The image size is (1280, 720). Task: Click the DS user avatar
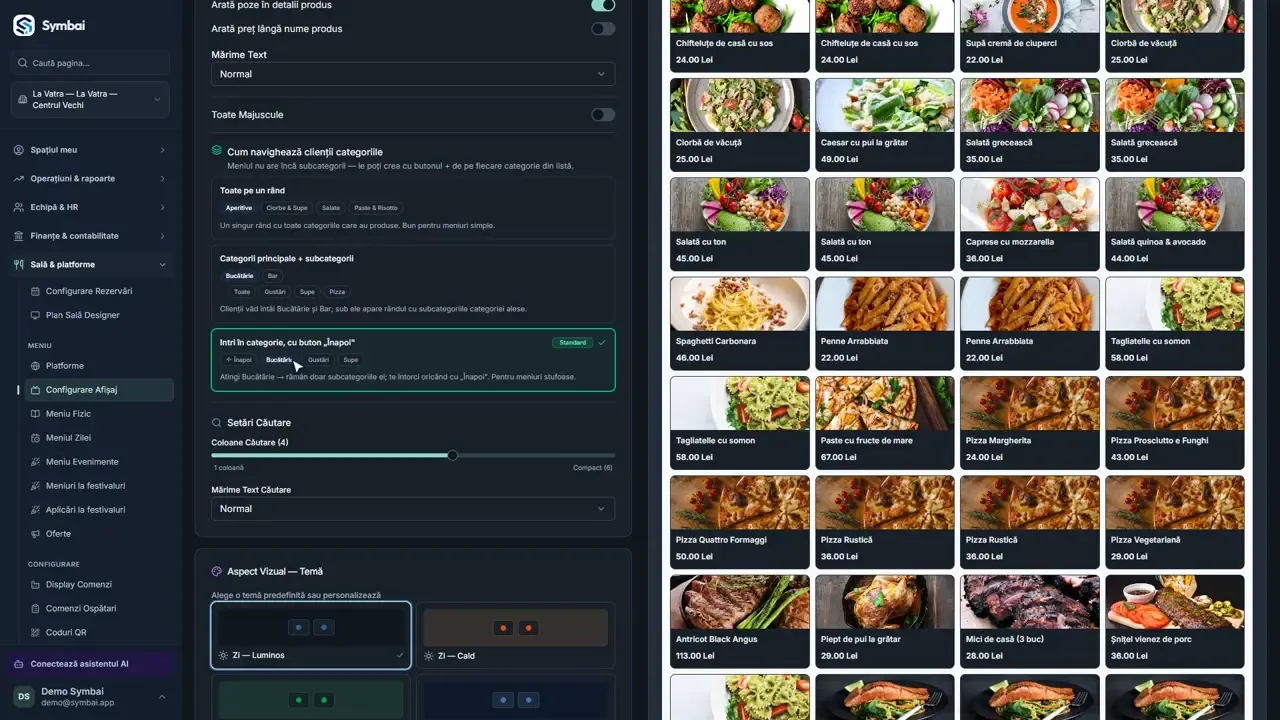coord(23,697)
